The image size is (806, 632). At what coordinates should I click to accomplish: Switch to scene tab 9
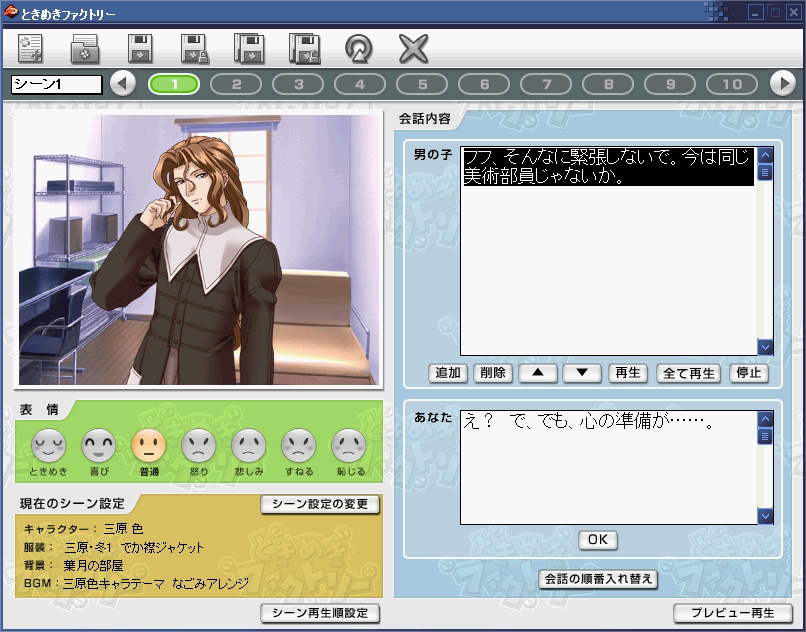(x=670, y=84)
